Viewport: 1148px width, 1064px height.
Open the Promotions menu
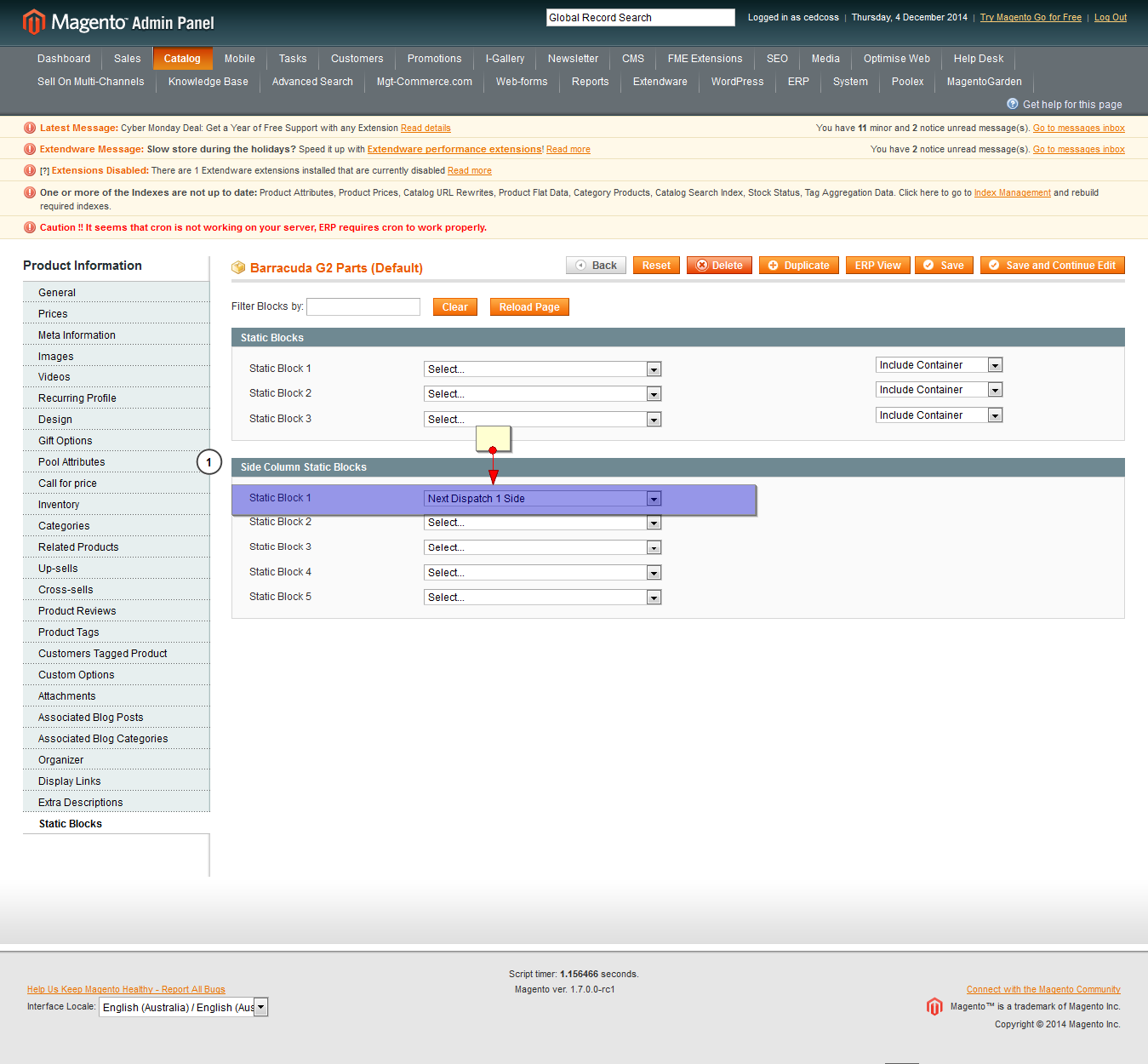pos(434,59)
